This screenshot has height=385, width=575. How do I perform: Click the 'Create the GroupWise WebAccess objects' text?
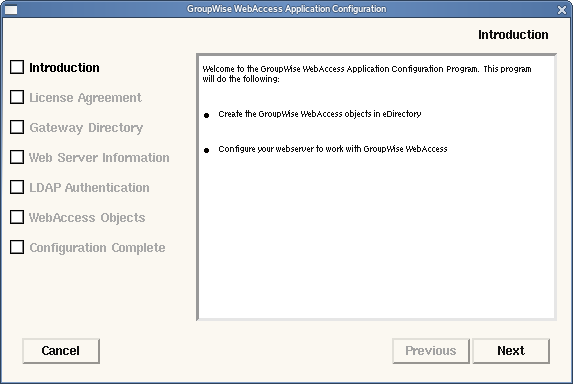(319, 114)
